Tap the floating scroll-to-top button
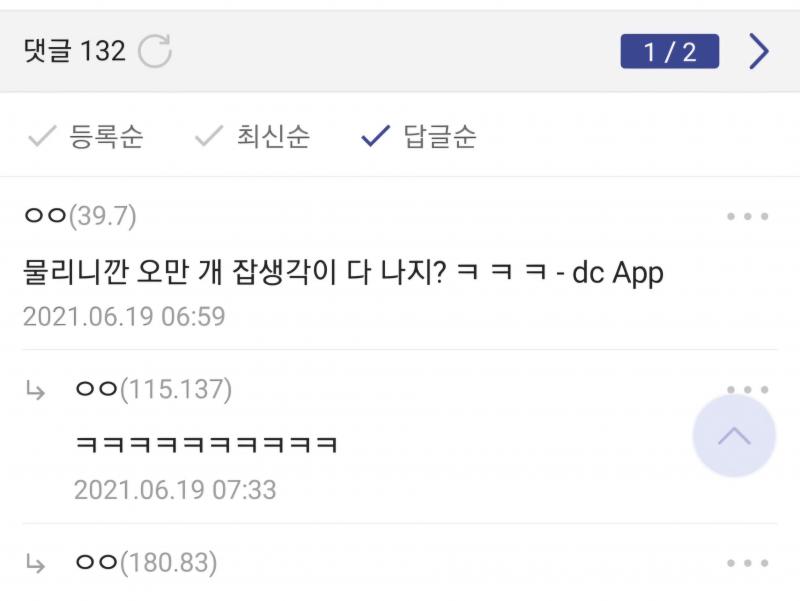The width and height of the screenshot is (800, 601). (734, 436)
